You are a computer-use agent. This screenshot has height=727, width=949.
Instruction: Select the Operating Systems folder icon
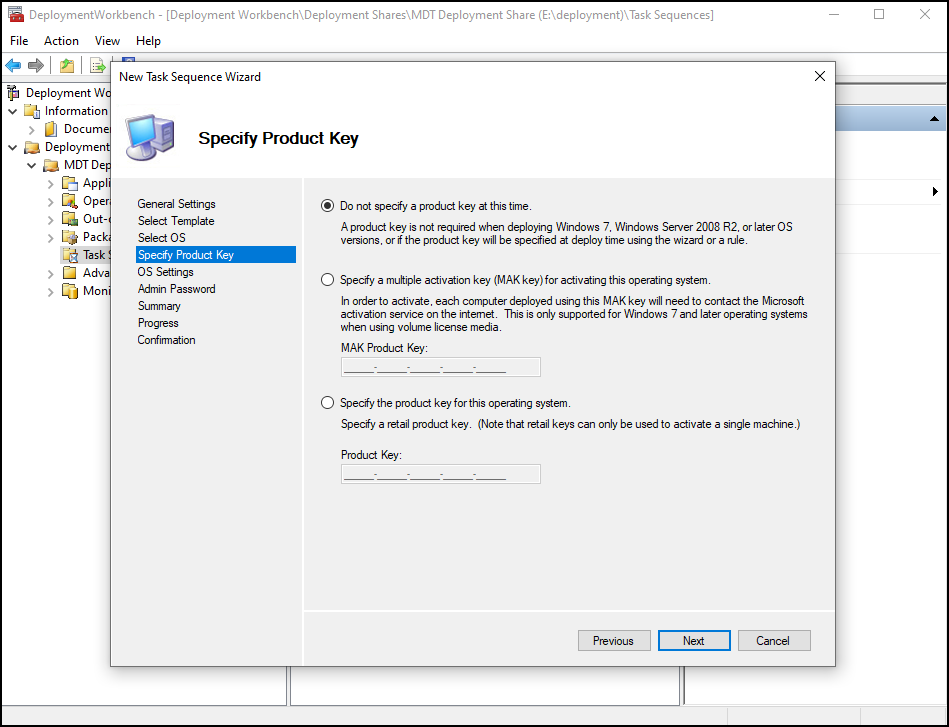pos(70,201)
